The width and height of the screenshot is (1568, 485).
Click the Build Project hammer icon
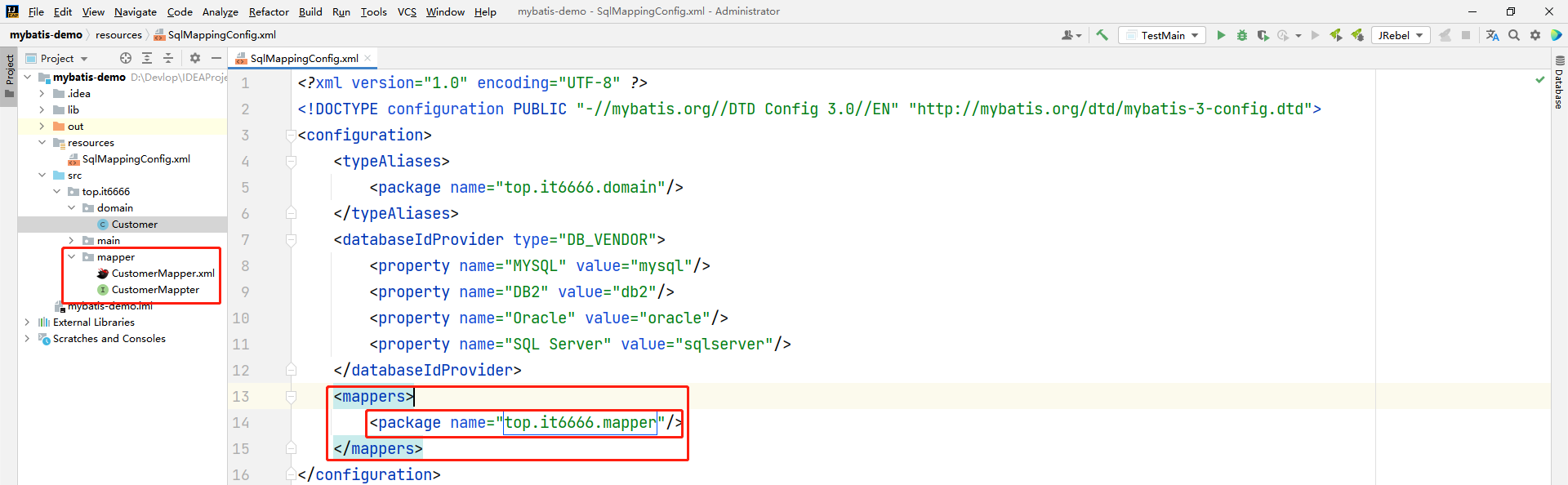1102,35
